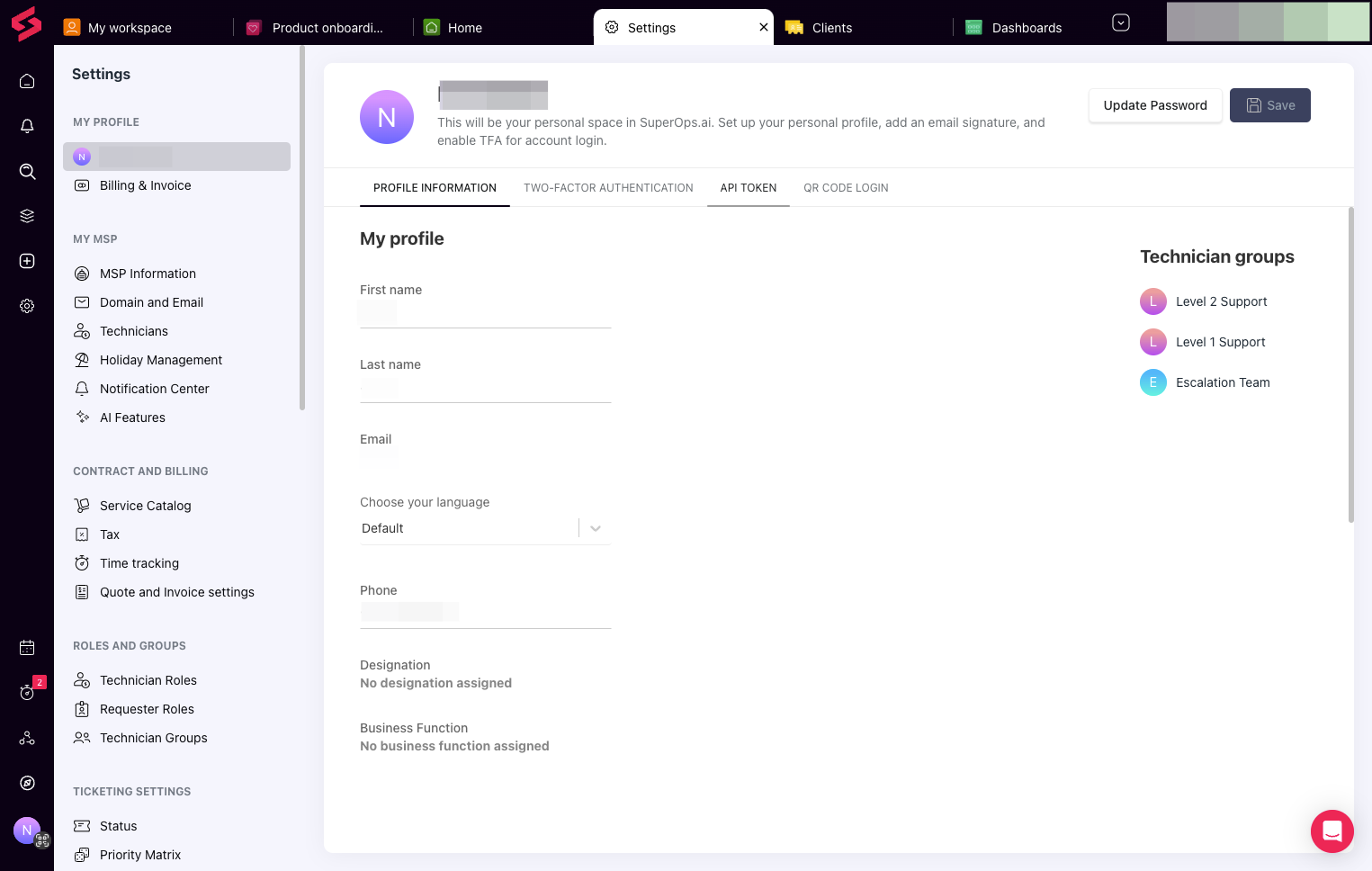Click the SuperOps logo
This screenshot has width=1372, height=871.
coord(27,23)
